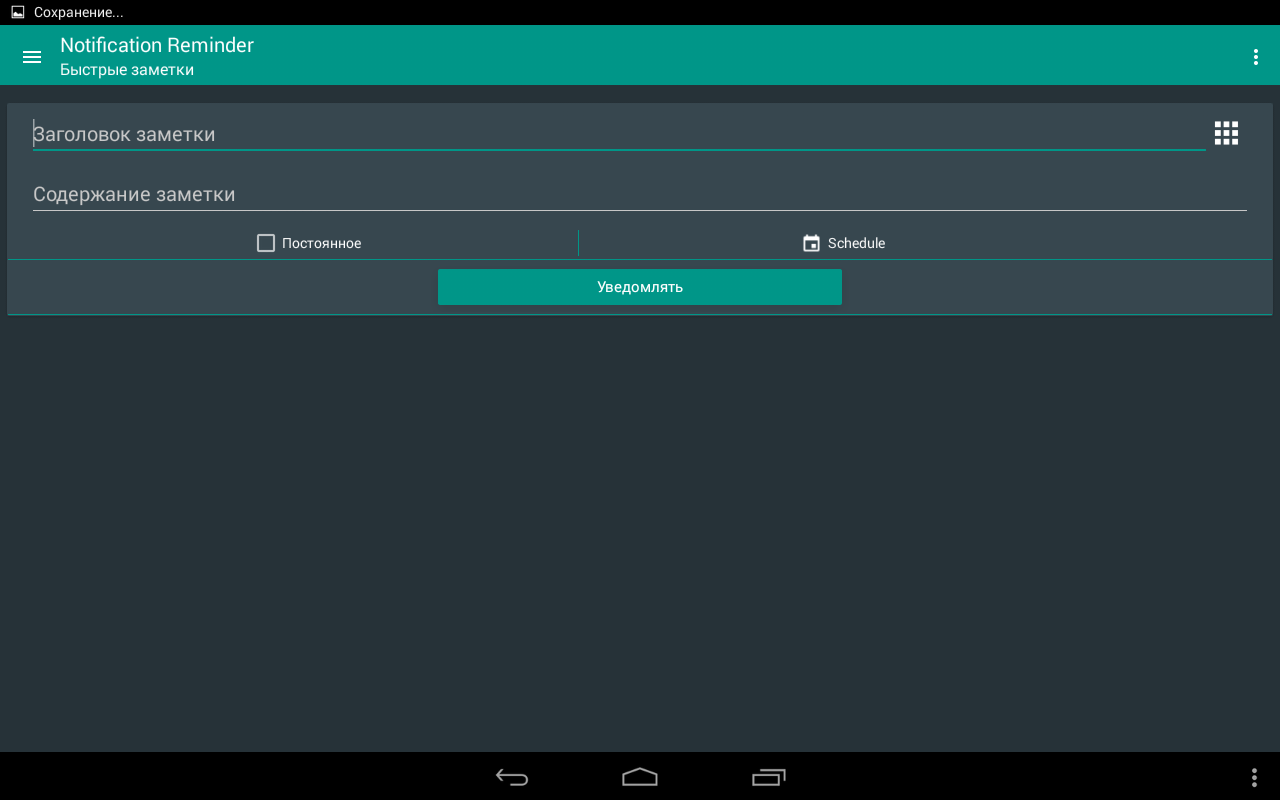Enable the Постоянное checkbox
Image resolution: width=1280 pixels, height=800 pixels.
tap(266, 243)
